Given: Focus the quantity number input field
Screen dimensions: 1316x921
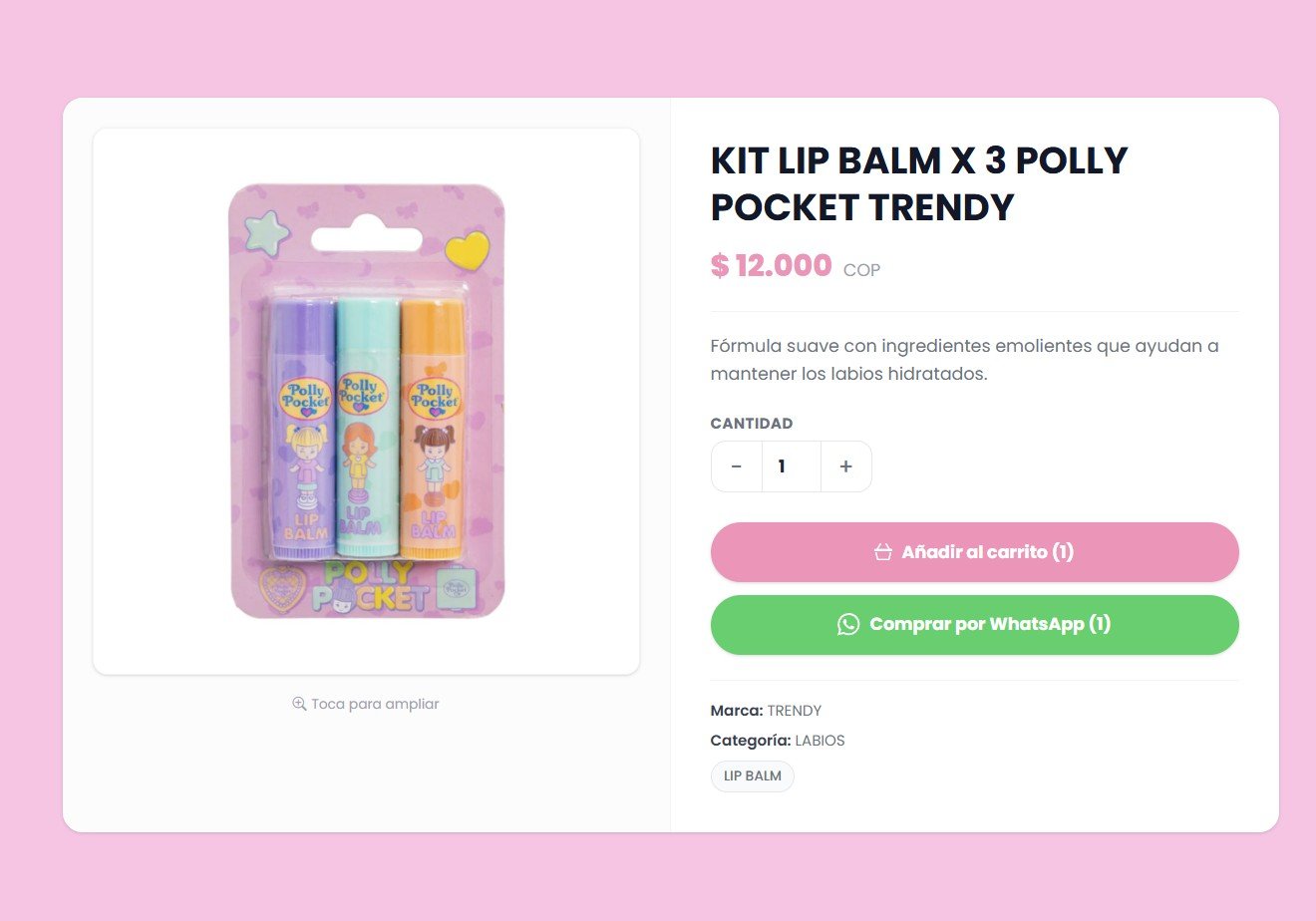Looking at the screenshot, I should pos(791,466).
